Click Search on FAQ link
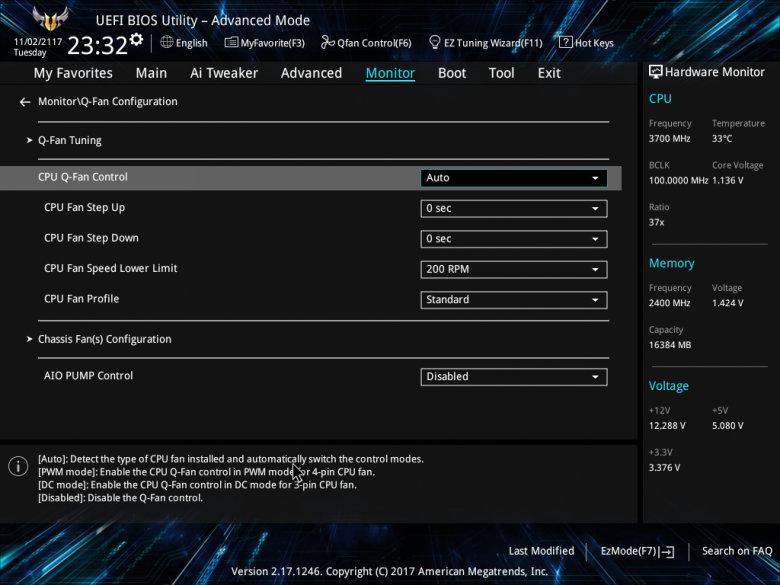This screenshot has height=585, width=780. (737, 551)
